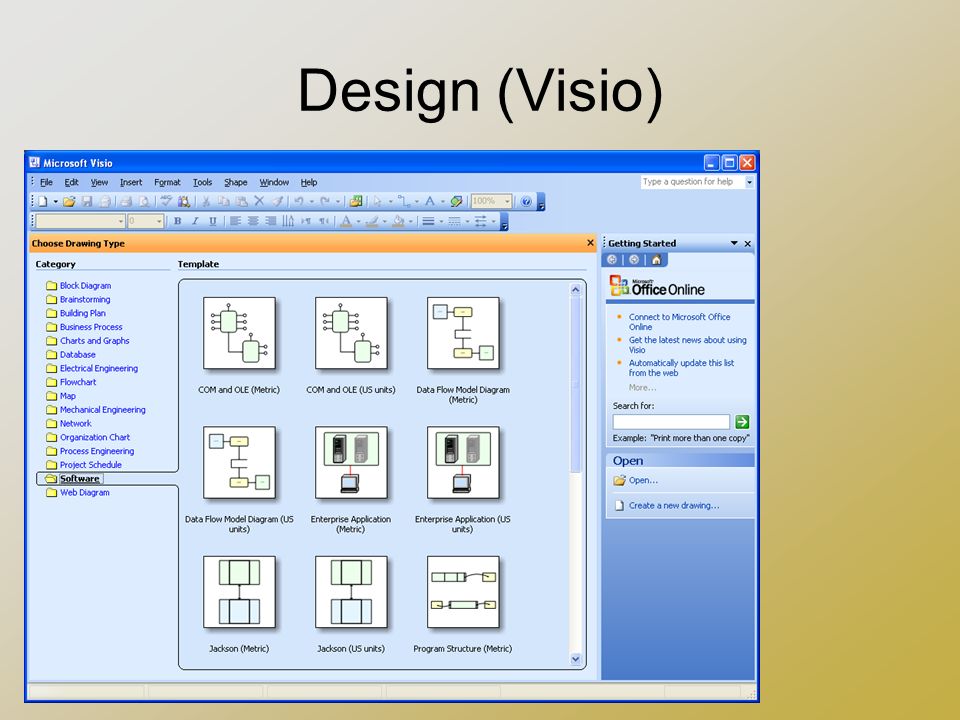Viewport: 960px width, 720px height.
Task: Click the Back arrow in Getting Started
Action: click(612, 260)
